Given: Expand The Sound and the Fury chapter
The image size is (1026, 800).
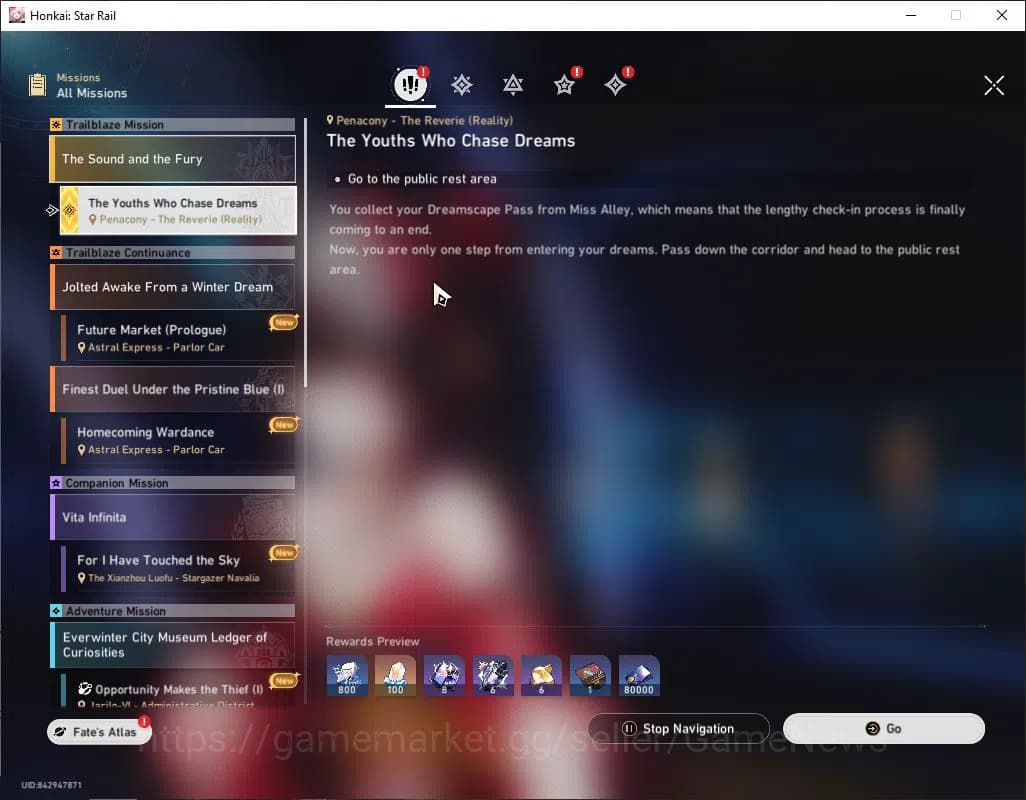Looking at the screenshot, I should pos(173,159).
